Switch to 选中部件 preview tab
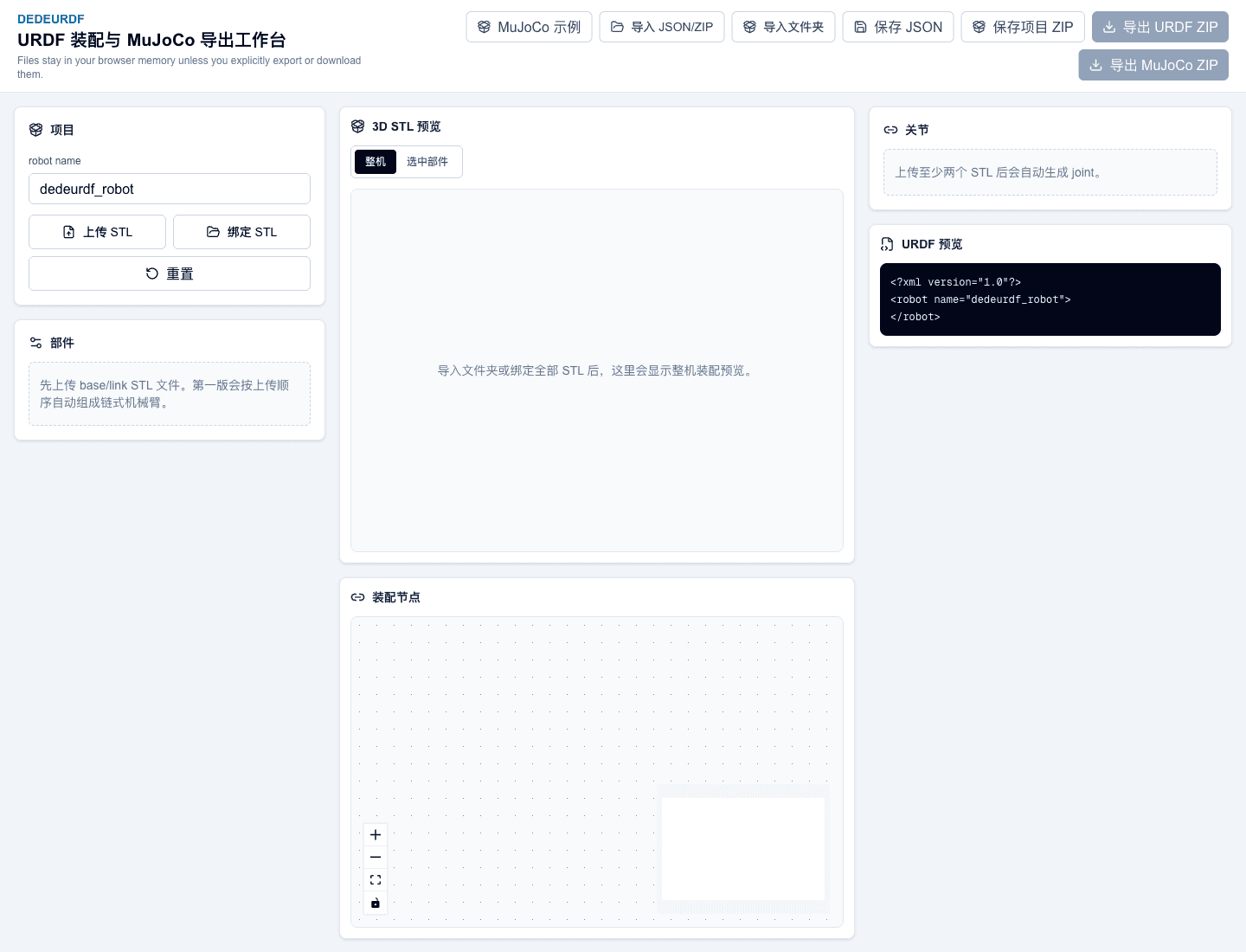Viewport: 1246px width, 952px height. 427,162
